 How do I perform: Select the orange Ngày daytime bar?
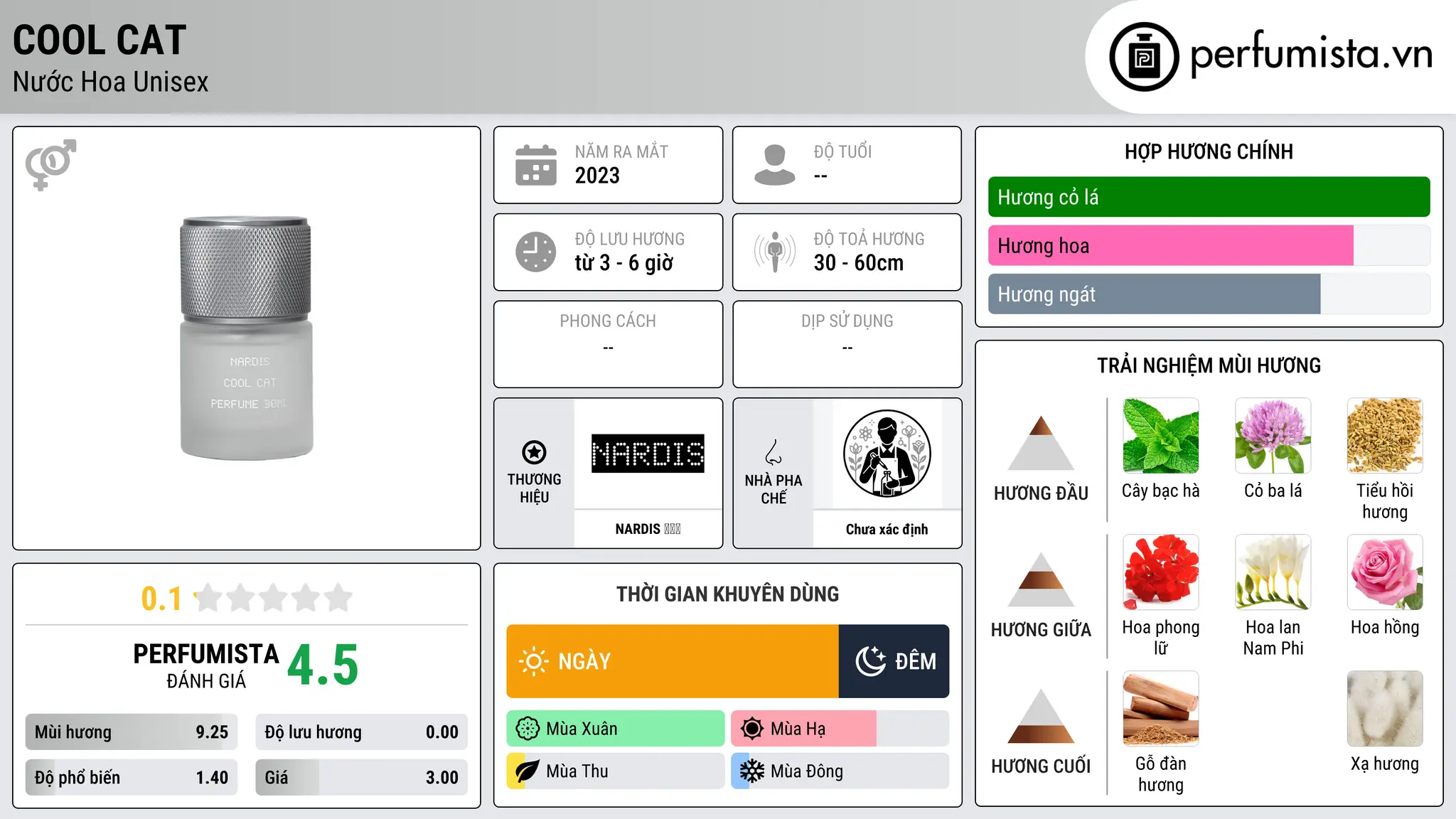click(673, 661)
